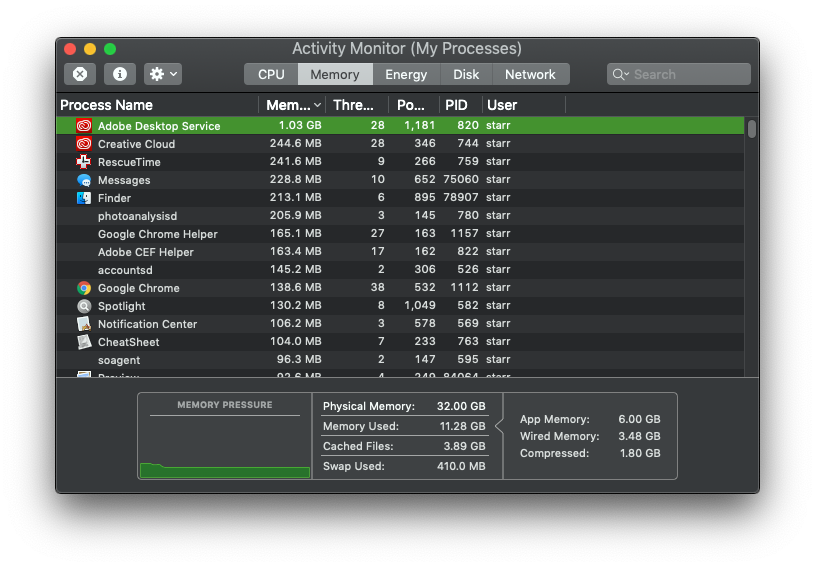Select the Google Chrome process name
This screenshot has height=567, width=815.
pyautogui.click(x=139, y=288)
